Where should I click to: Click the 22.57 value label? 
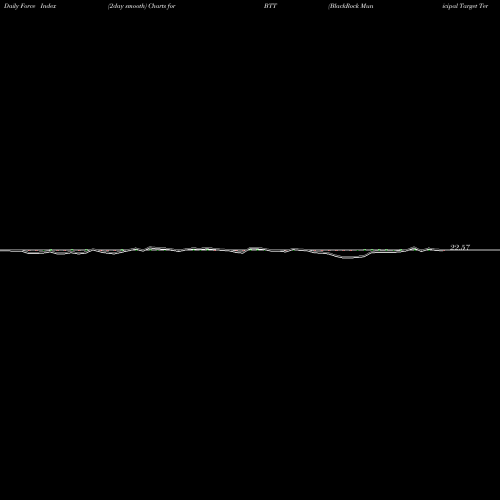(x=460, y=247)
